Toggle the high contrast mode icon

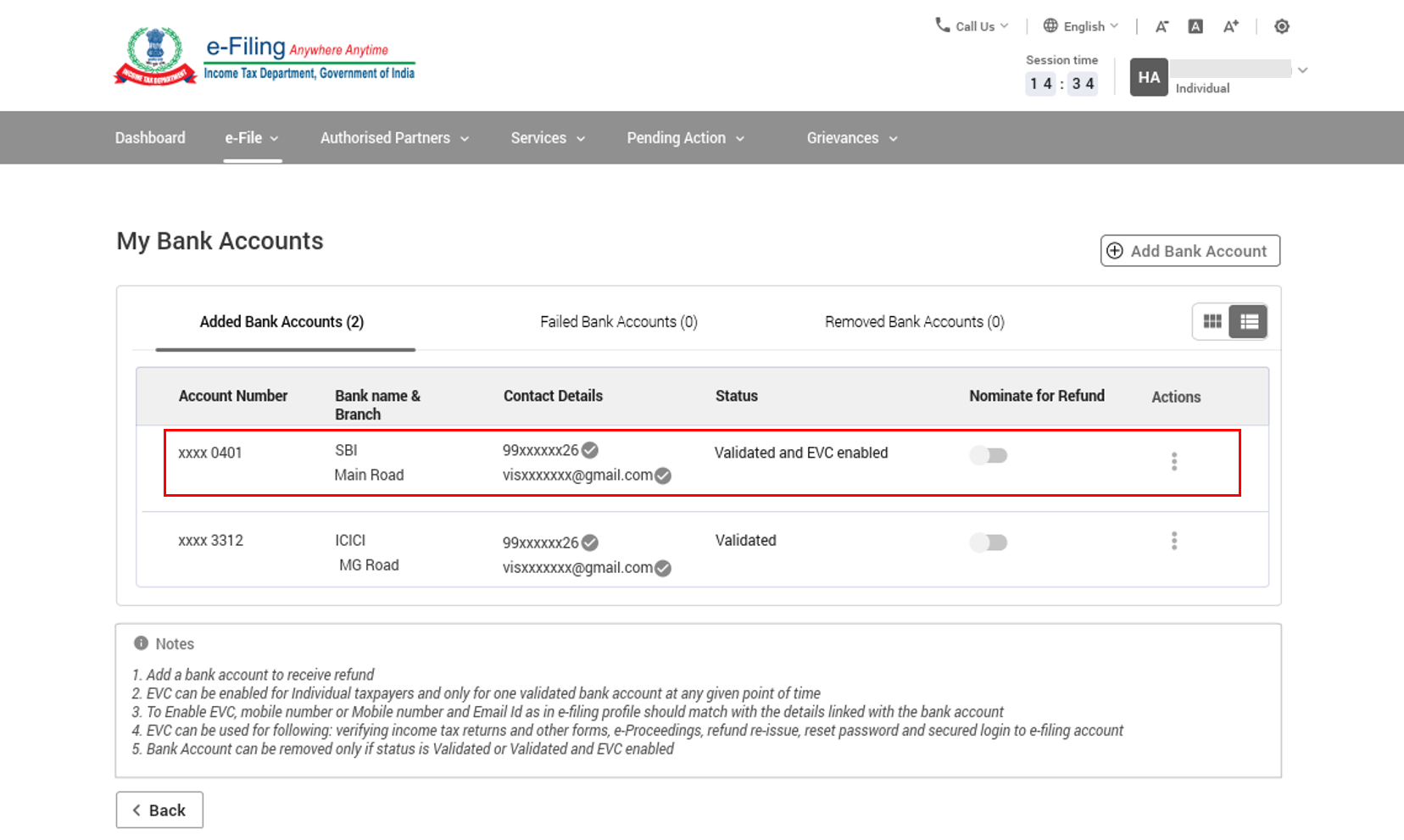click(x=1282, y=26)
